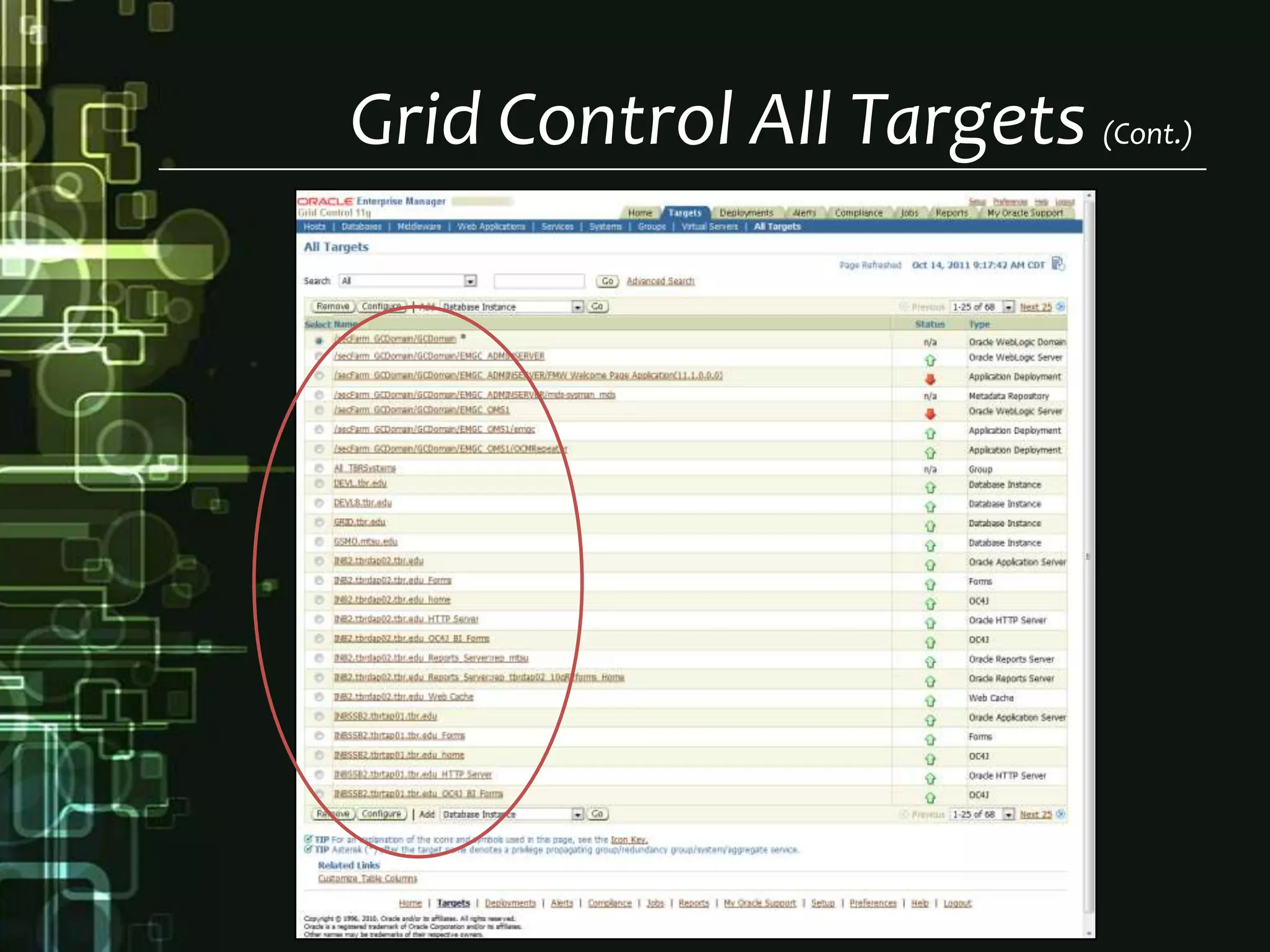
Task: Click status arrow for INBSSB2.tbrtap01.tbr.edu_HTTP Server row
Action: click(x=930, y=778)
